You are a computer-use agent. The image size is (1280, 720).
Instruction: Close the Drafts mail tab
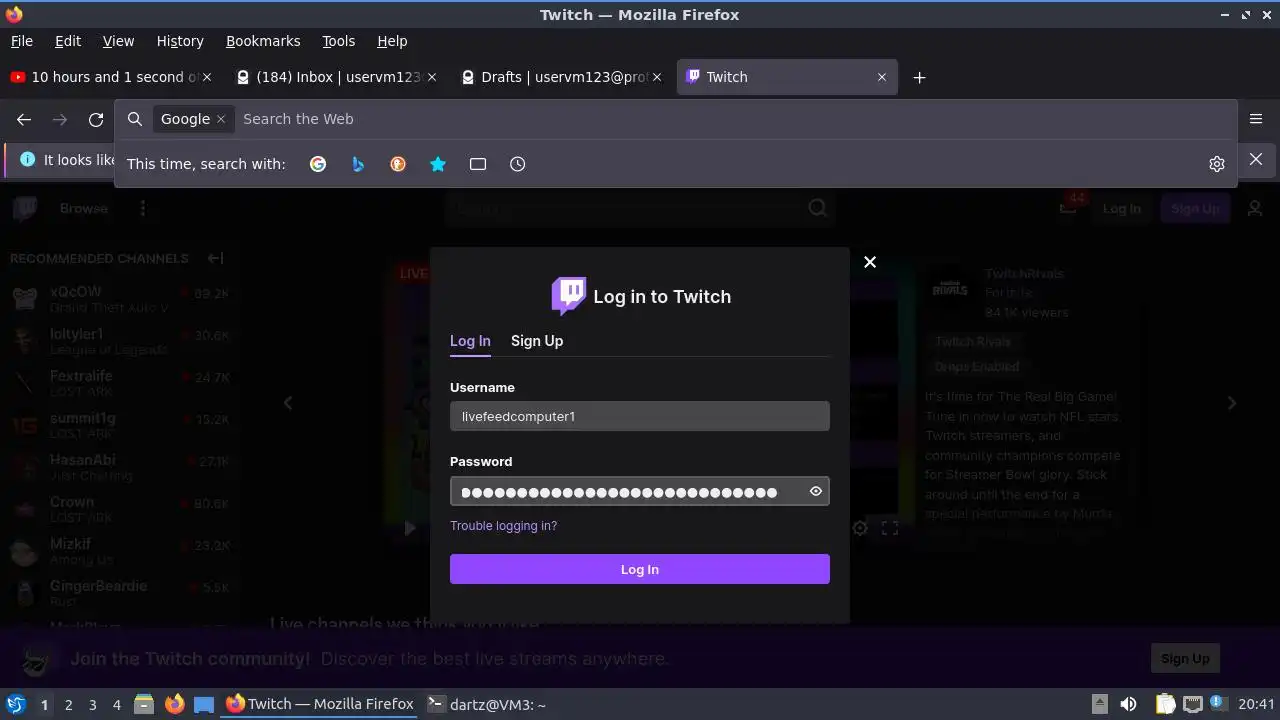pyautogui.click(x=657, y=77)
